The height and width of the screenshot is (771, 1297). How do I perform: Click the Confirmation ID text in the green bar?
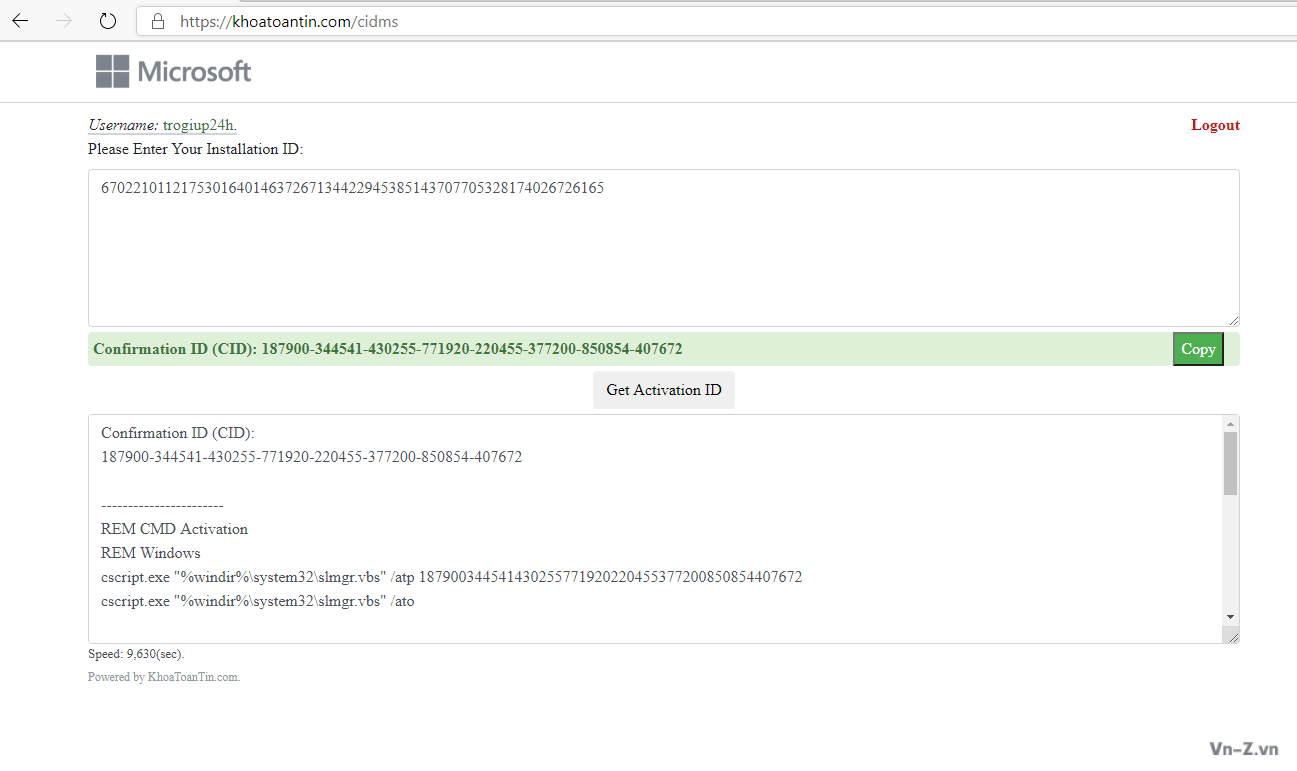click(x=388, y=349)
